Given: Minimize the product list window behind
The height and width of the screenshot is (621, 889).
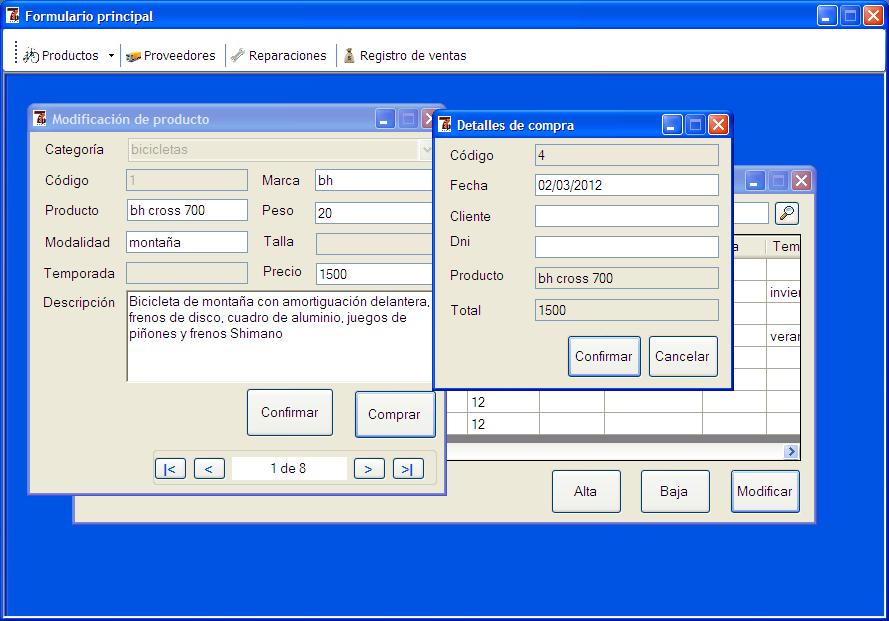Looking at the screenshot, I should pos(753,181).
